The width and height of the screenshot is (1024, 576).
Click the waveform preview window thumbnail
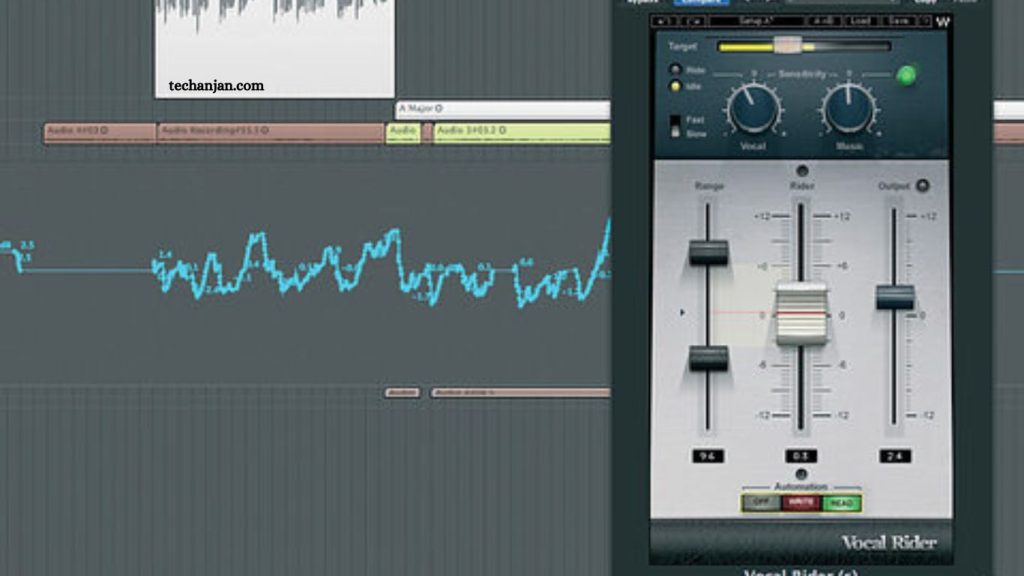(275, 49)
